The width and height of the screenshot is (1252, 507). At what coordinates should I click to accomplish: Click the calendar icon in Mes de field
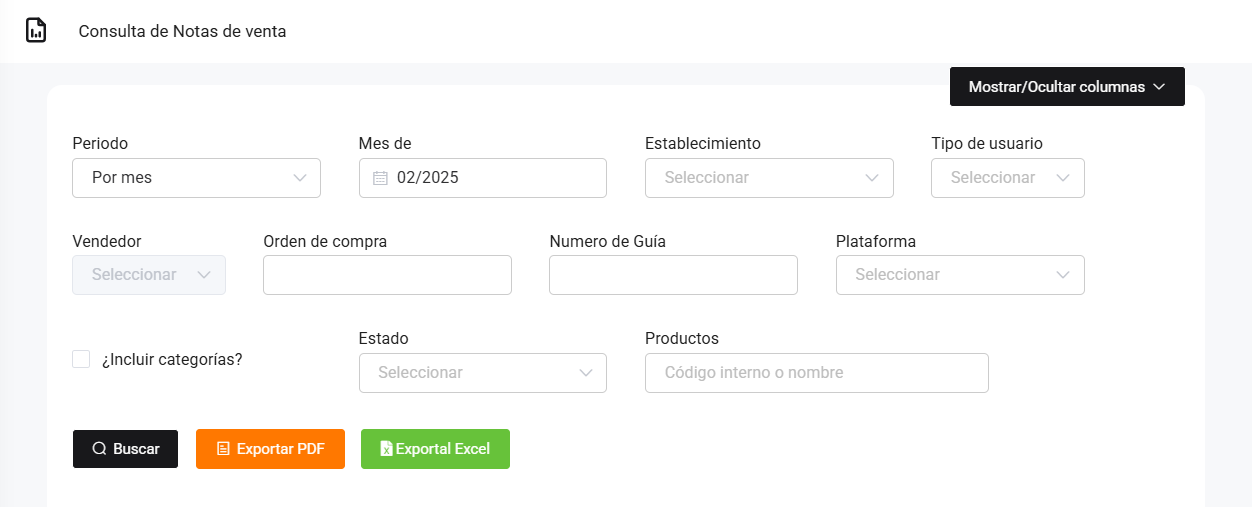pyautogui.click(x=380, y=178)
